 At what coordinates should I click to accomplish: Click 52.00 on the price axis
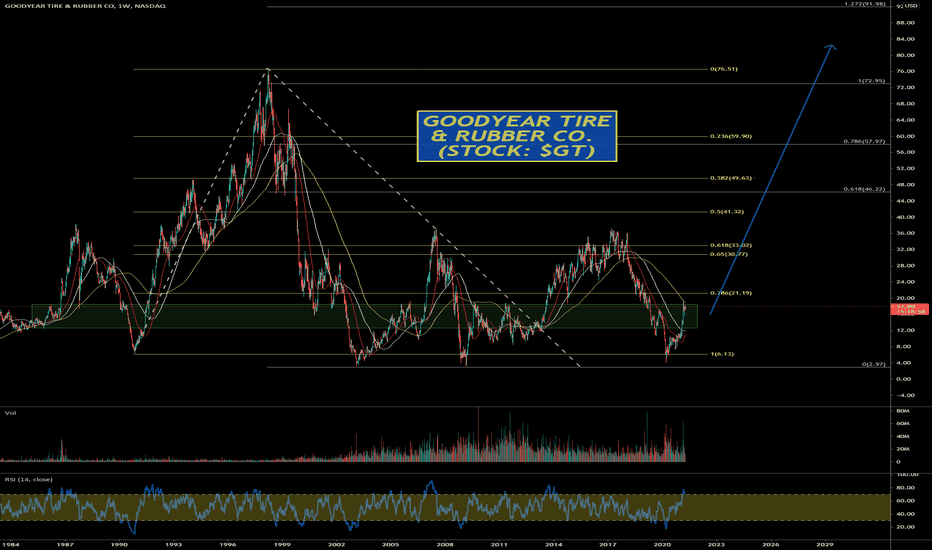click(905, 168)
